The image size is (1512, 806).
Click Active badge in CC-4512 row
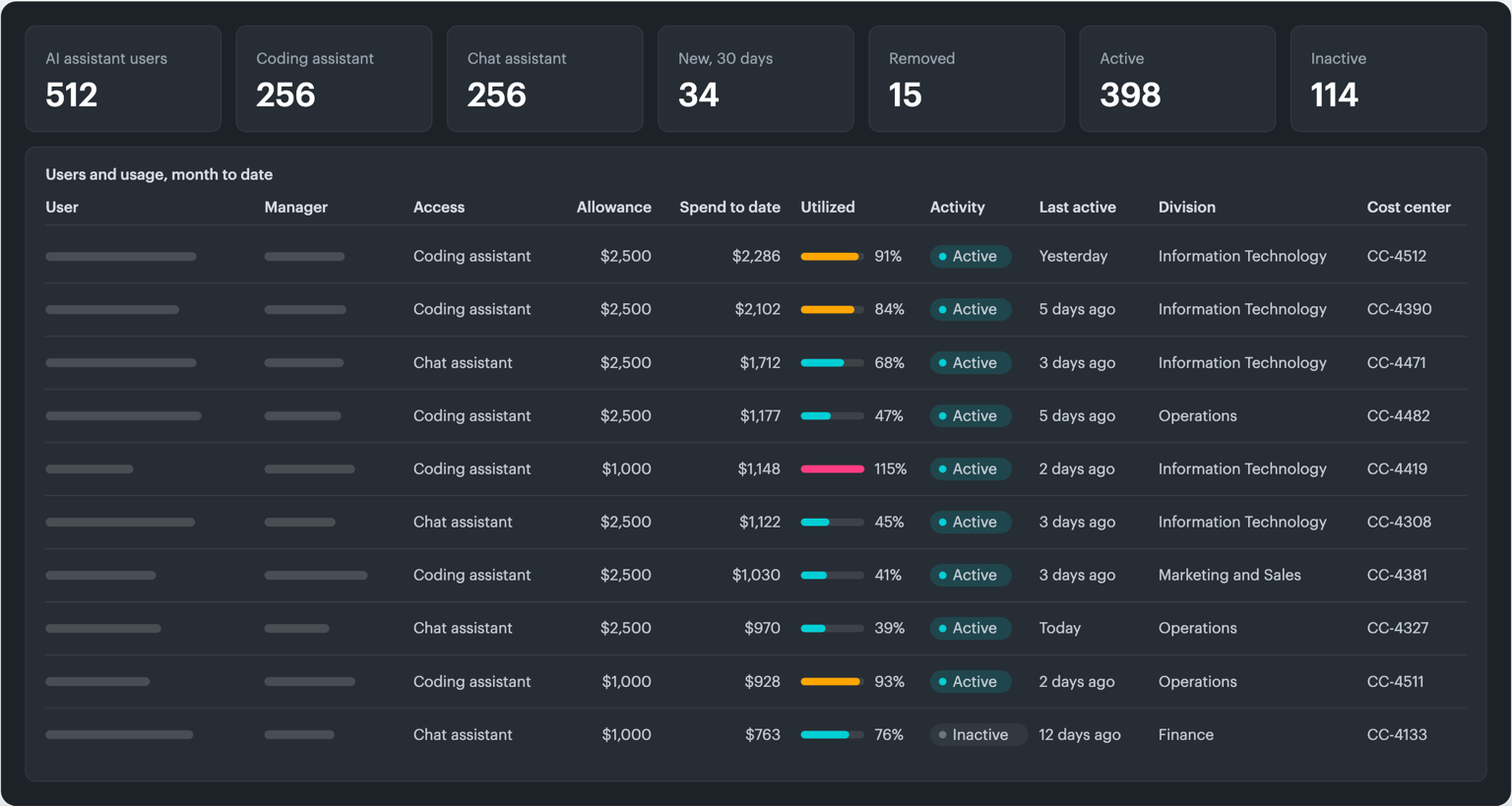click(x=971, y=256)
